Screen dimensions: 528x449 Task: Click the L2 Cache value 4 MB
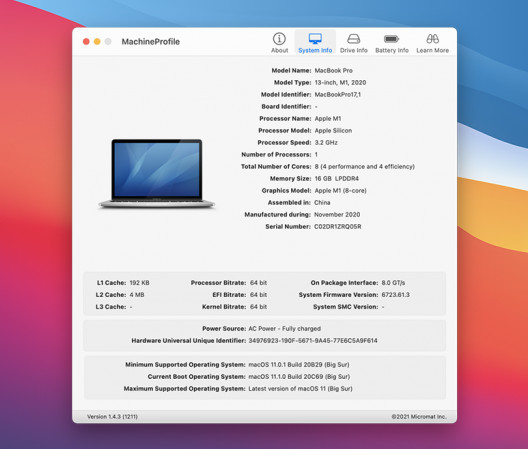[x=137, y=295]
